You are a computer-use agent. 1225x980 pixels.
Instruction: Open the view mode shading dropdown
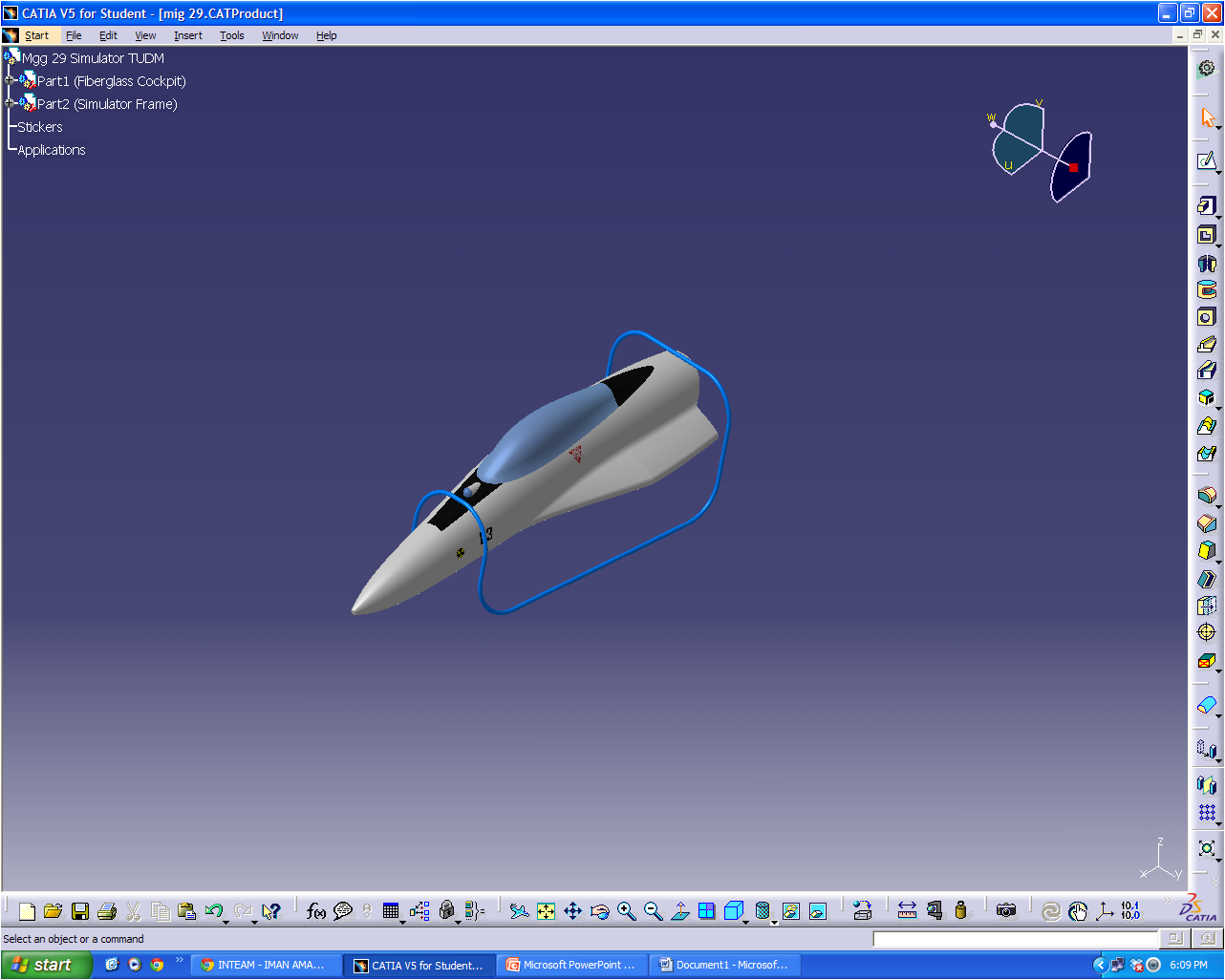point(775,922)
